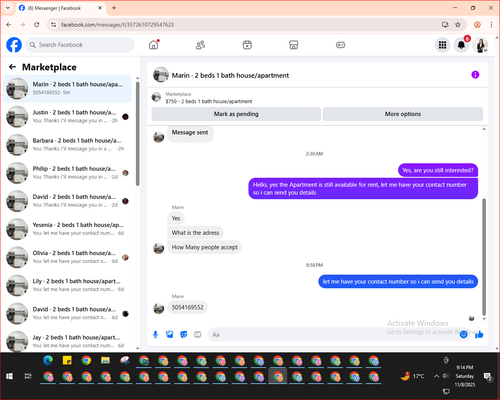The width and height of the screenshot is (500, 400).
Task: Select the Messenger | Facebook tab
Action: (60, 8)
